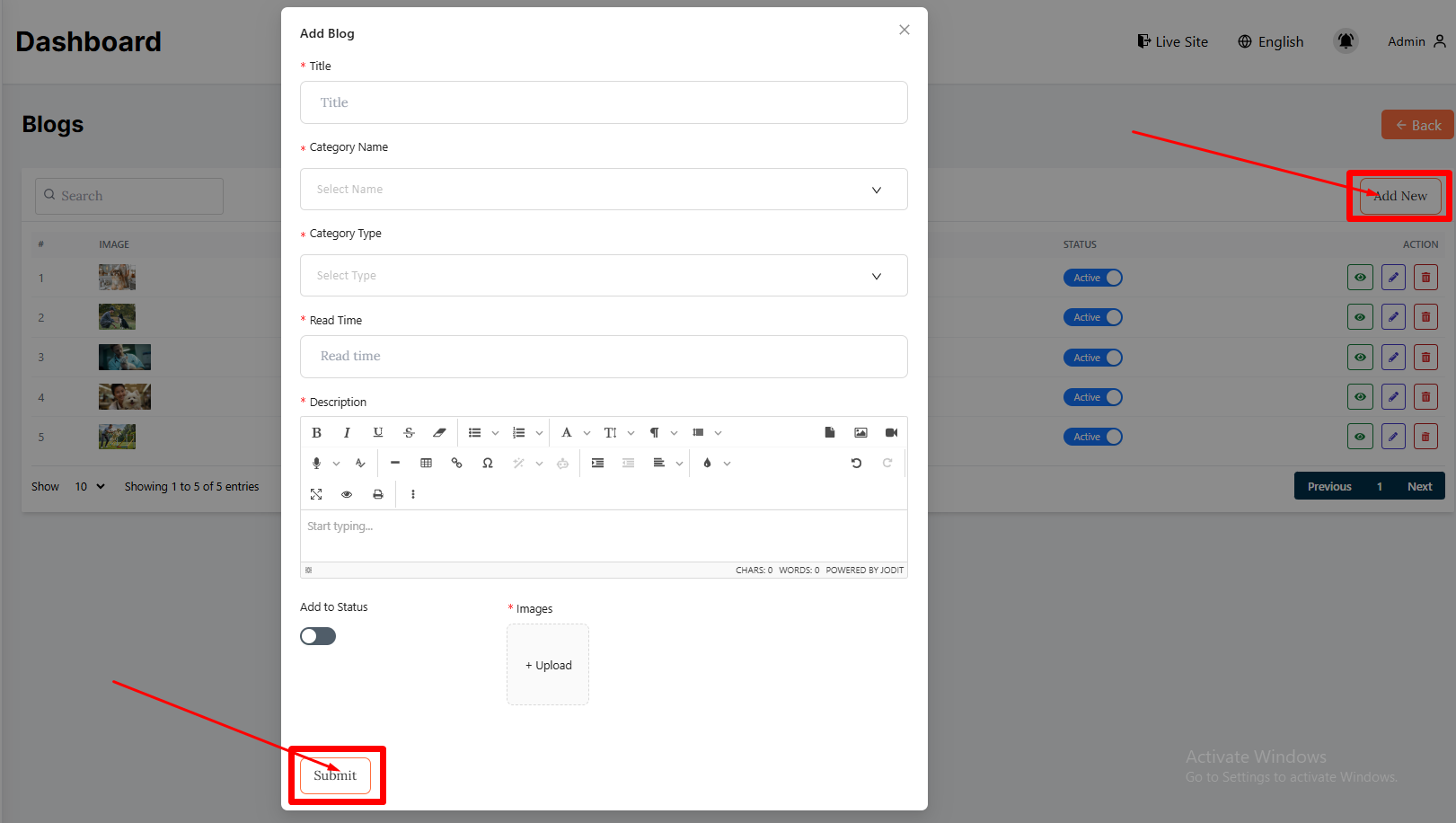Open the font size dropdown arrow

(631, 433)
